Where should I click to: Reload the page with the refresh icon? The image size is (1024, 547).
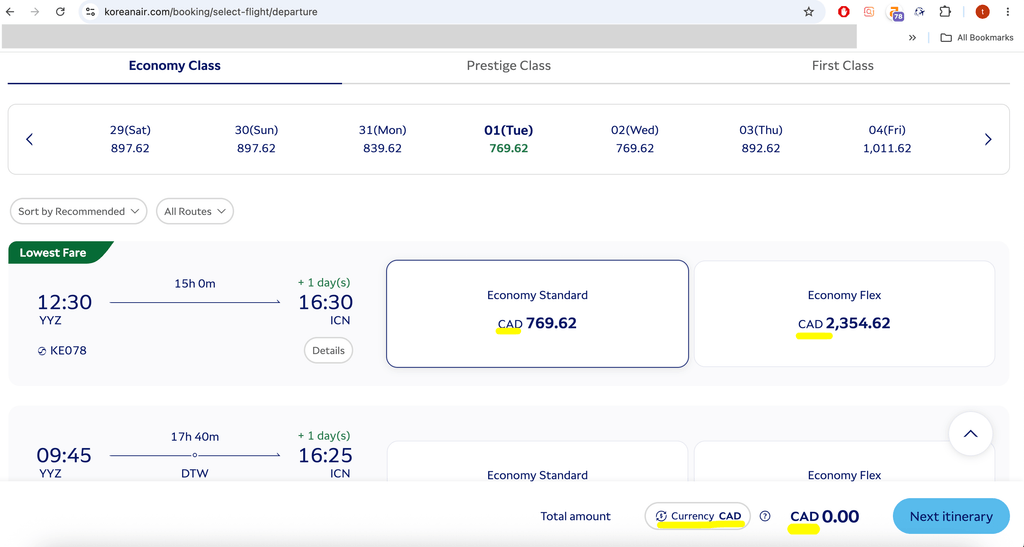click(x=60, y=12)
